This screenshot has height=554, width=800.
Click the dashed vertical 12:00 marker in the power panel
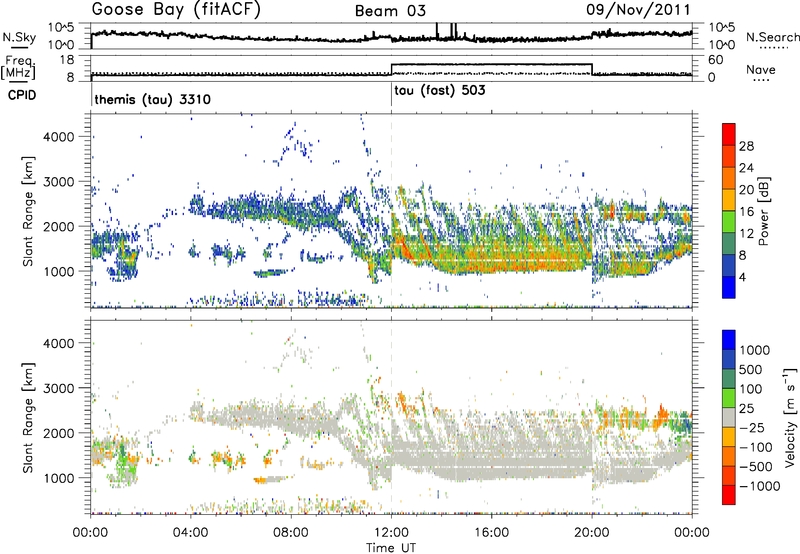tap(391, 210)
